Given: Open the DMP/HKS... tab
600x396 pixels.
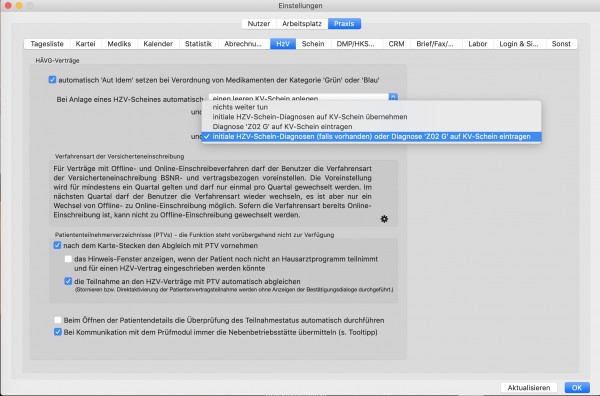Looking at the screenshot, I should click(x=355, y=44).
